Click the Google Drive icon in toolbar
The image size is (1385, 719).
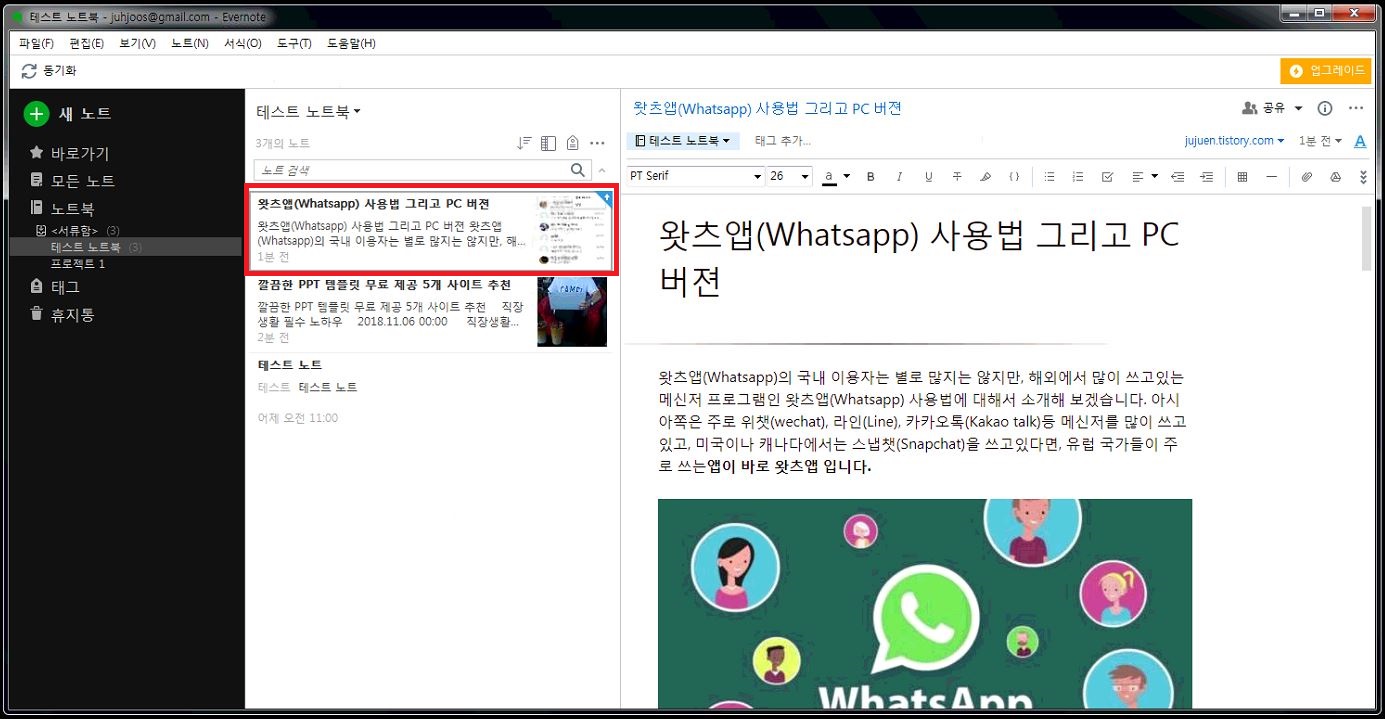(1335, 177)
